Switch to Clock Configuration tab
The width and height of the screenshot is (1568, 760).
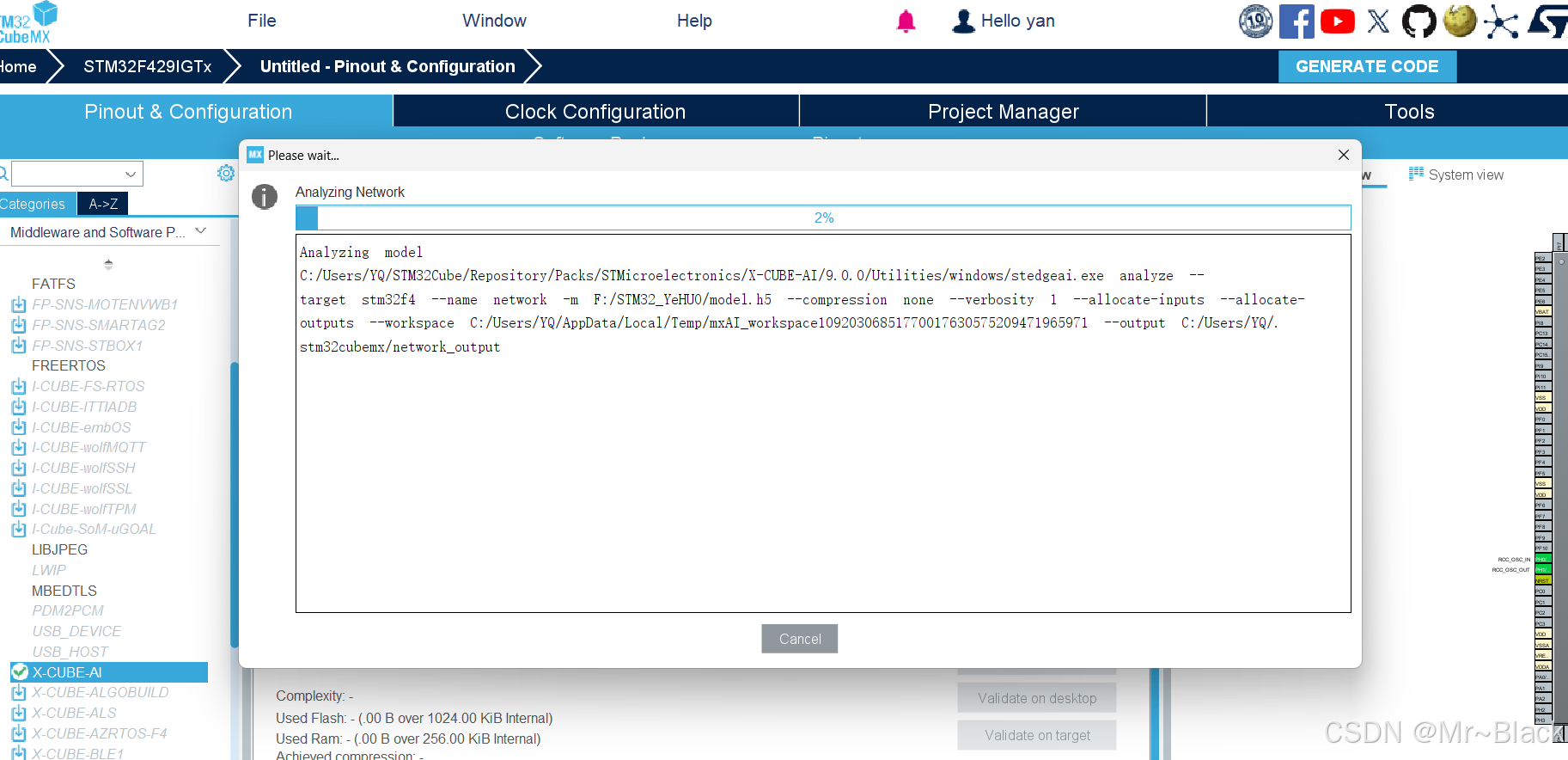[595, 112]
